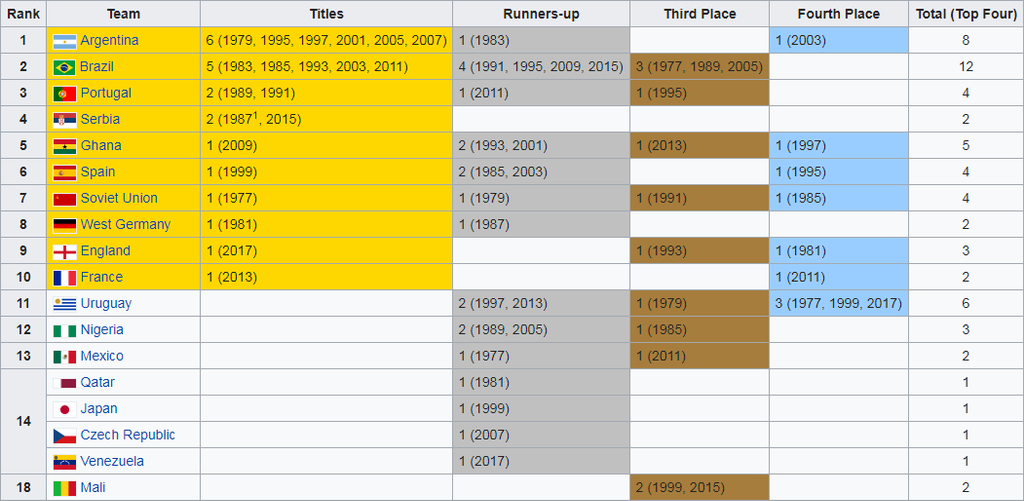Open the France team link
Viewport: 1024px width, 501px height.
[x=101, y=277]
